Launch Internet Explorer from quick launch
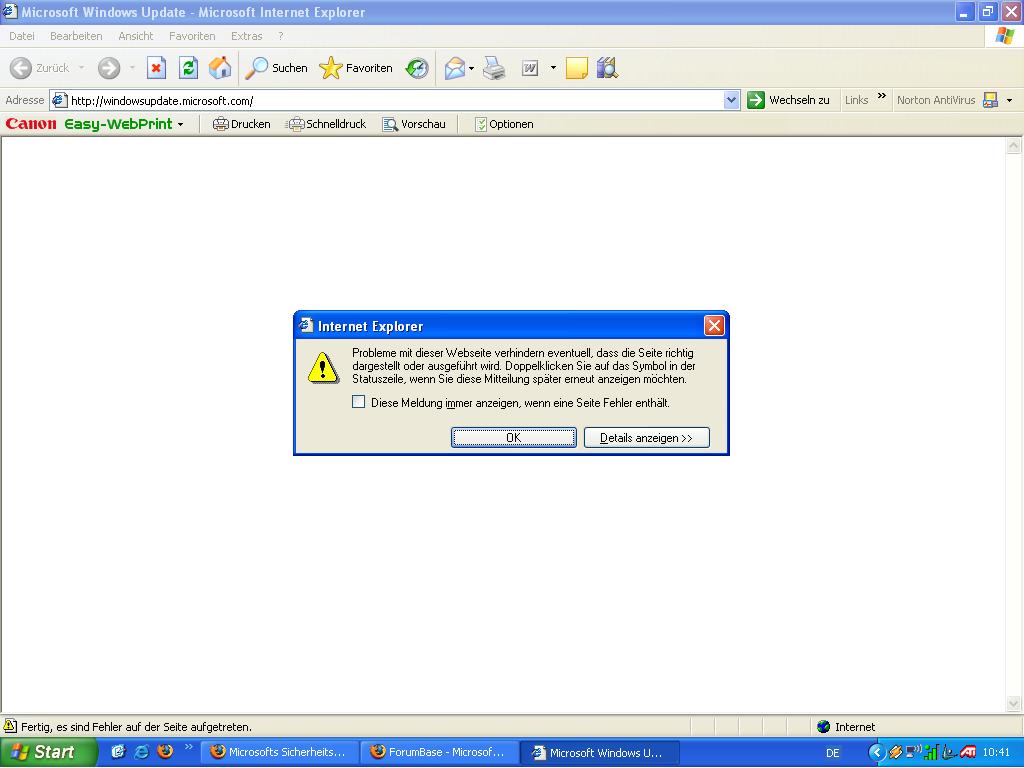 click(141, 752)
